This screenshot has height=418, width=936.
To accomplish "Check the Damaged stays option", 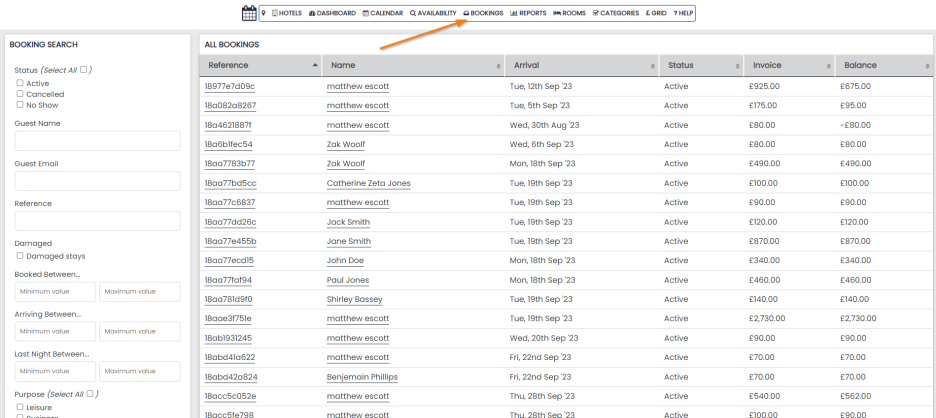I will (x=20, y=256).
